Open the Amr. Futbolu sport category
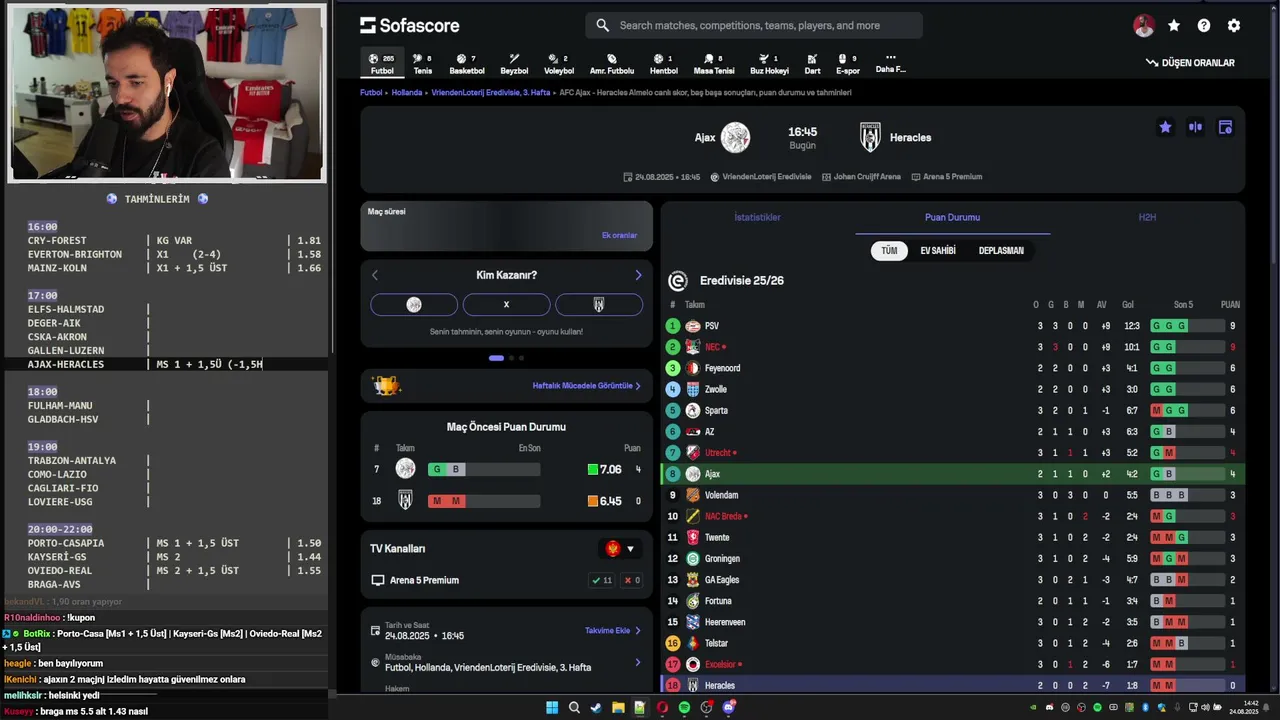The image size is (1280, 720). 612,64
